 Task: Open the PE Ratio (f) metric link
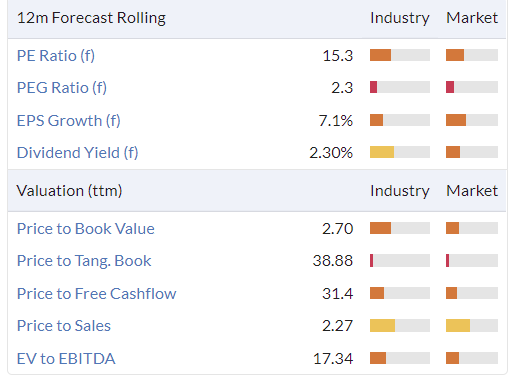(x=56, y=56)
